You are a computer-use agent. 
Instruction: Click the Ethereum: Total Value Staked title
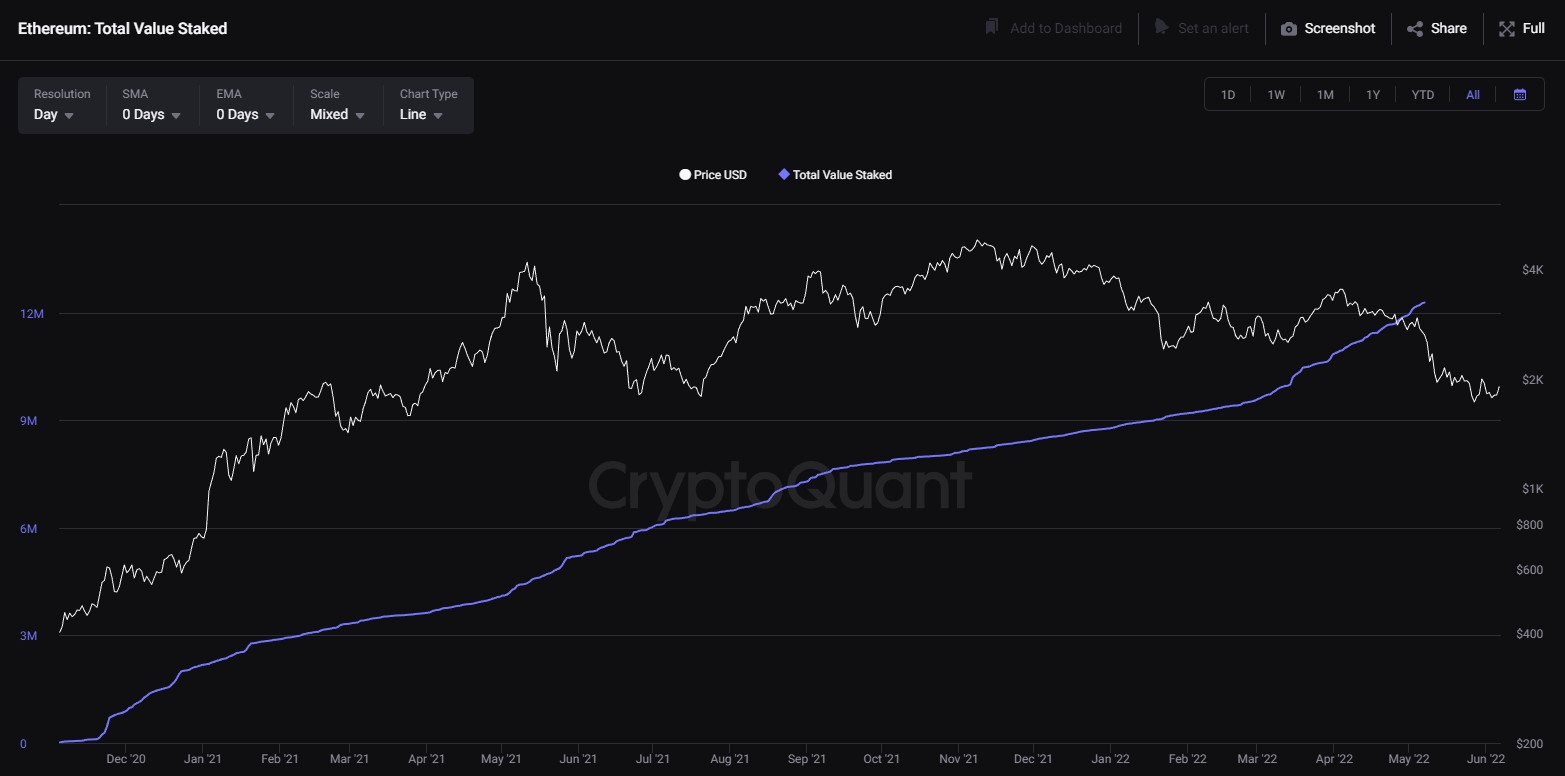pos(122,28)
